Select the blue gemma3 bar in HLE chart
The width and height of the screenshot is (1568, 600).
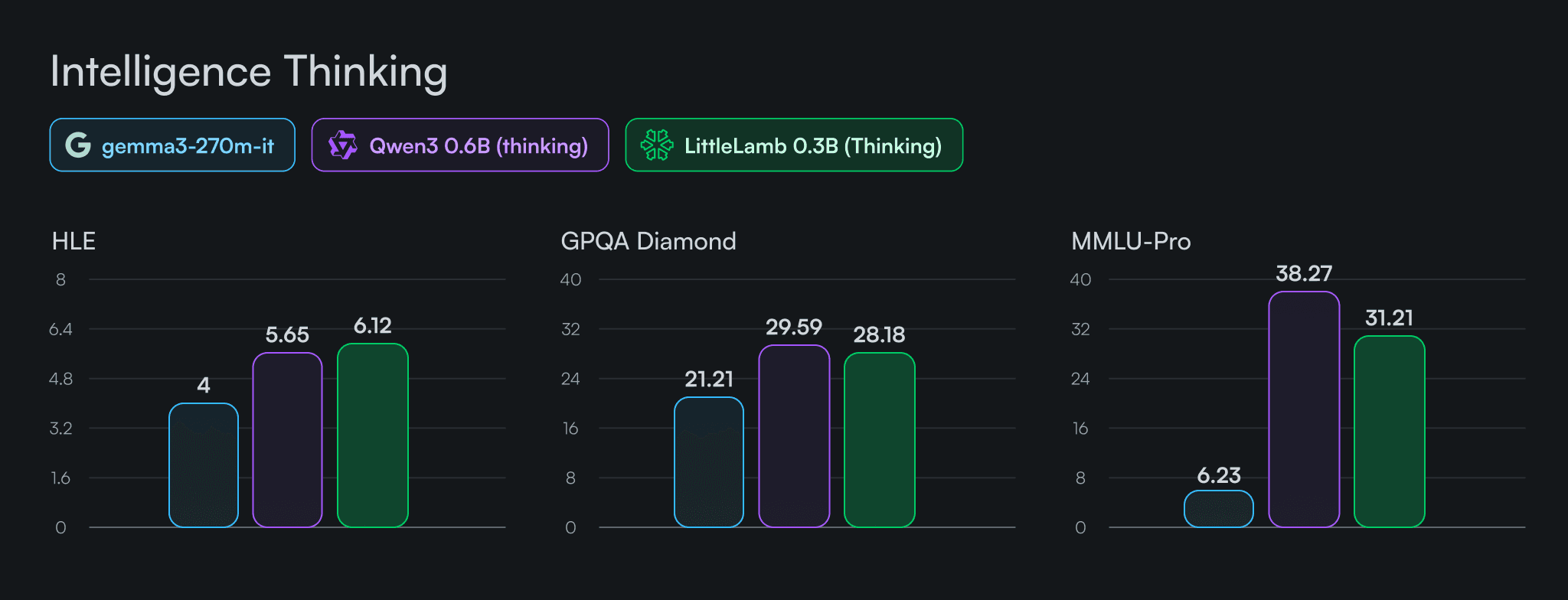(x=204, y=465)
